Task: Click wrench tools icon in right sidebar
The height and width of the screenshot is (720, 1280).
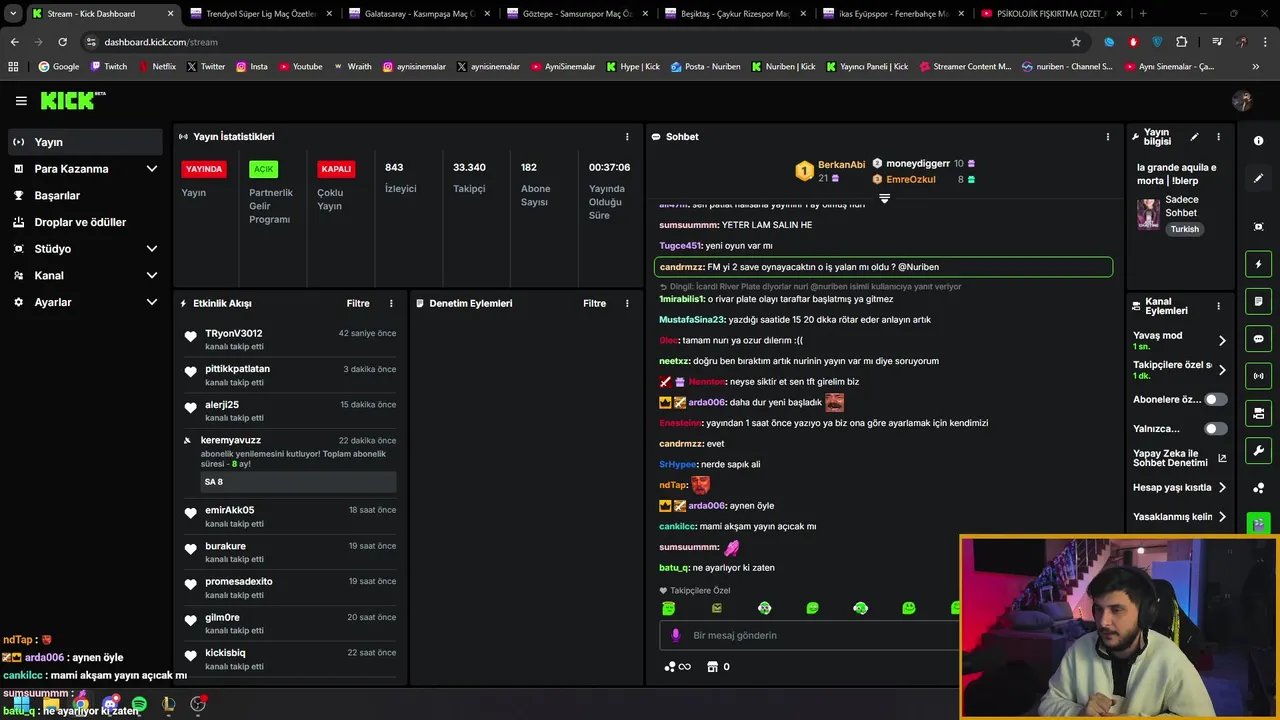Action: point(1258,450)
